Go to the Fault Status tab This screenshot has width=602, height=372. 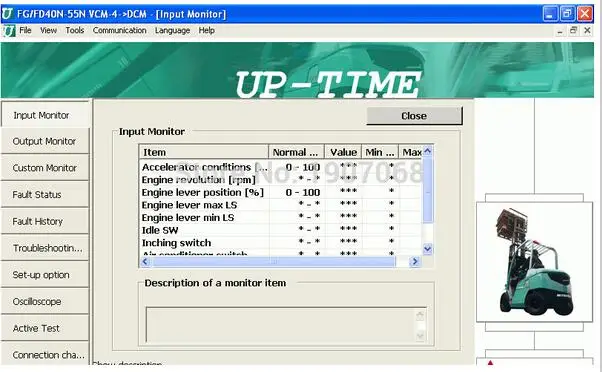(45, 195)
